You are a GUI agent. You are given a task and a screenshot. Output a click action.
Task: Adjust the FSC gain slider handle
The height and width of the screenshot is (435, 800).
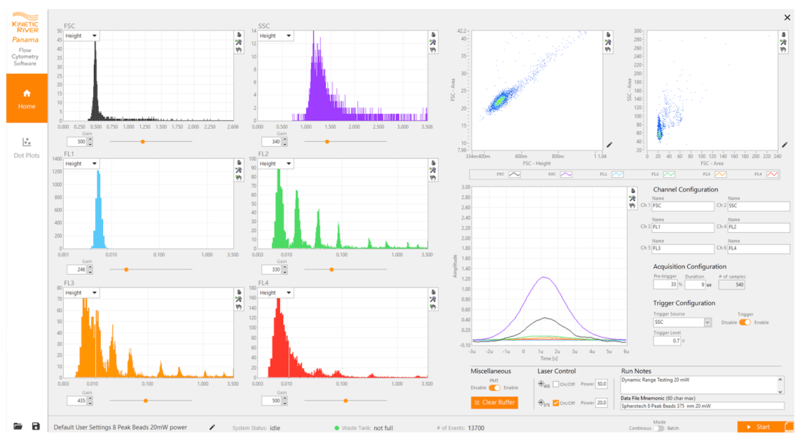click(x=143, y=141)
